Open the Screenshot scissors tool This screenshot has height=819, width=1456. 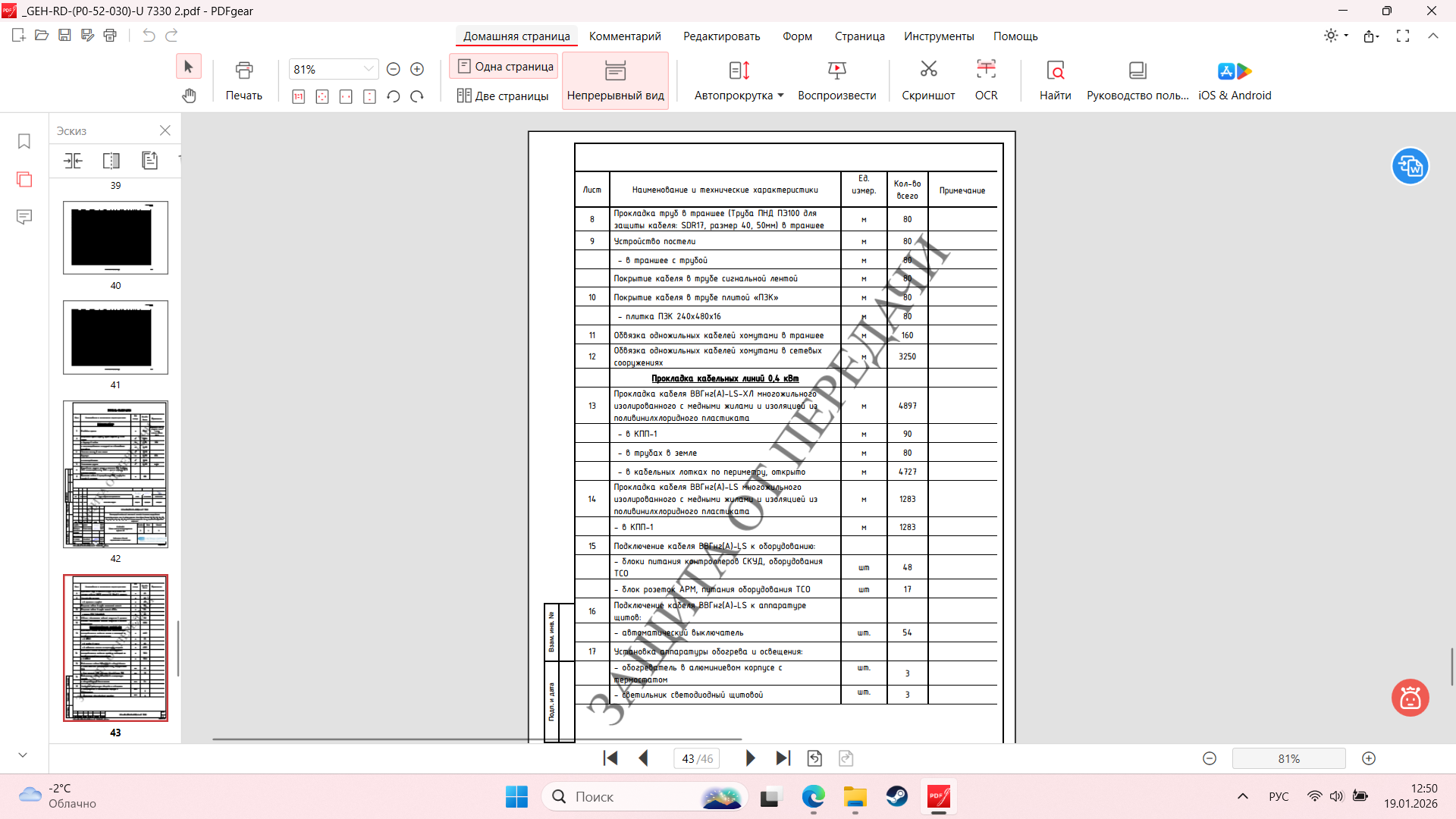click(x=928, y=71)
